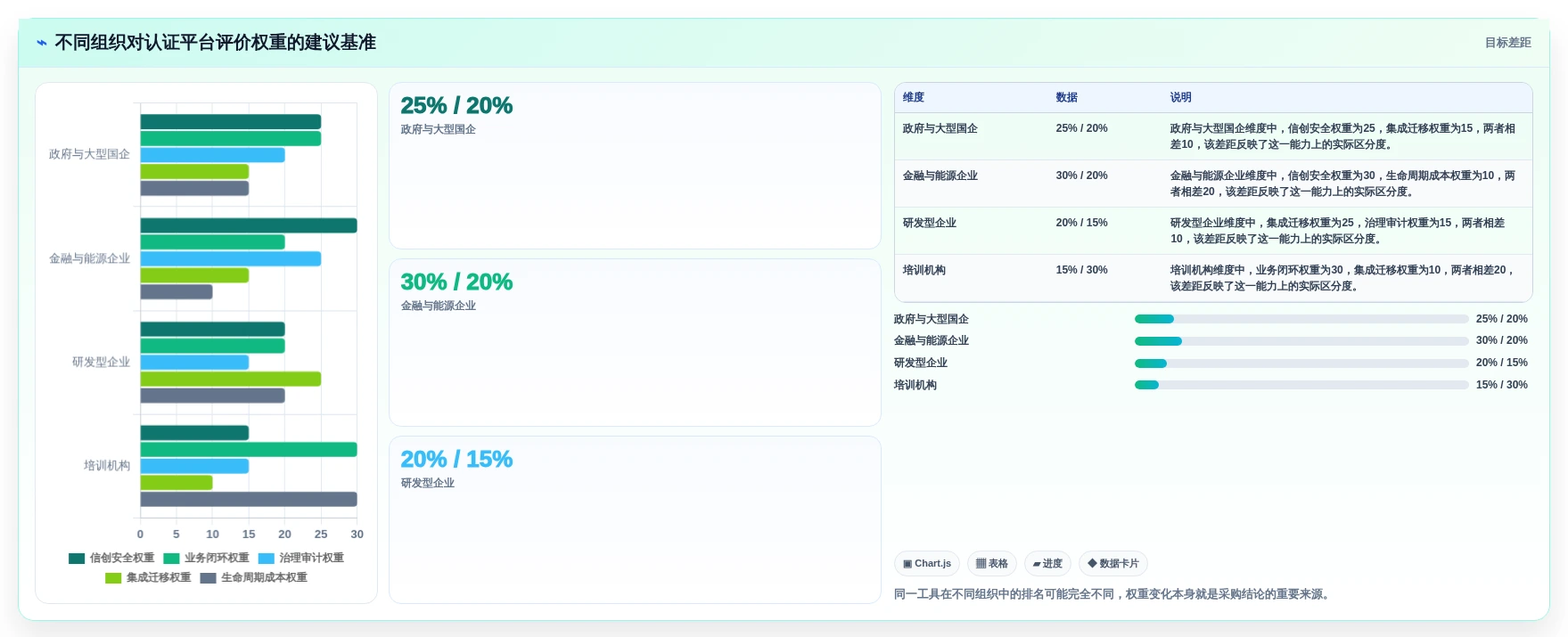1568x637 pixels.
Task: Click the 表格 tag chip
Action: pos(992,563)
